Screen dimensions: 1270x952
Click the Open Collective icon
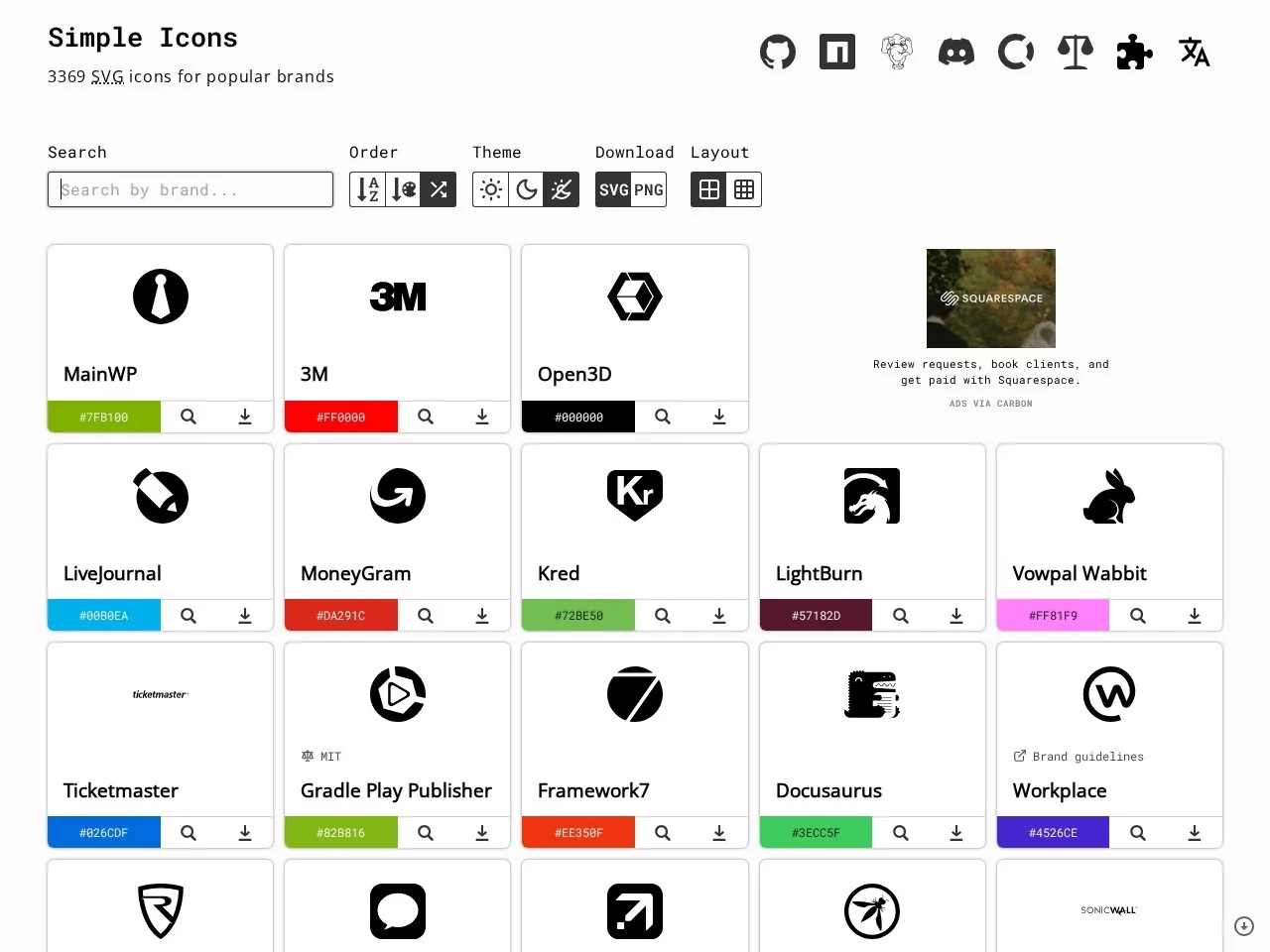[x=1016, y=52]
